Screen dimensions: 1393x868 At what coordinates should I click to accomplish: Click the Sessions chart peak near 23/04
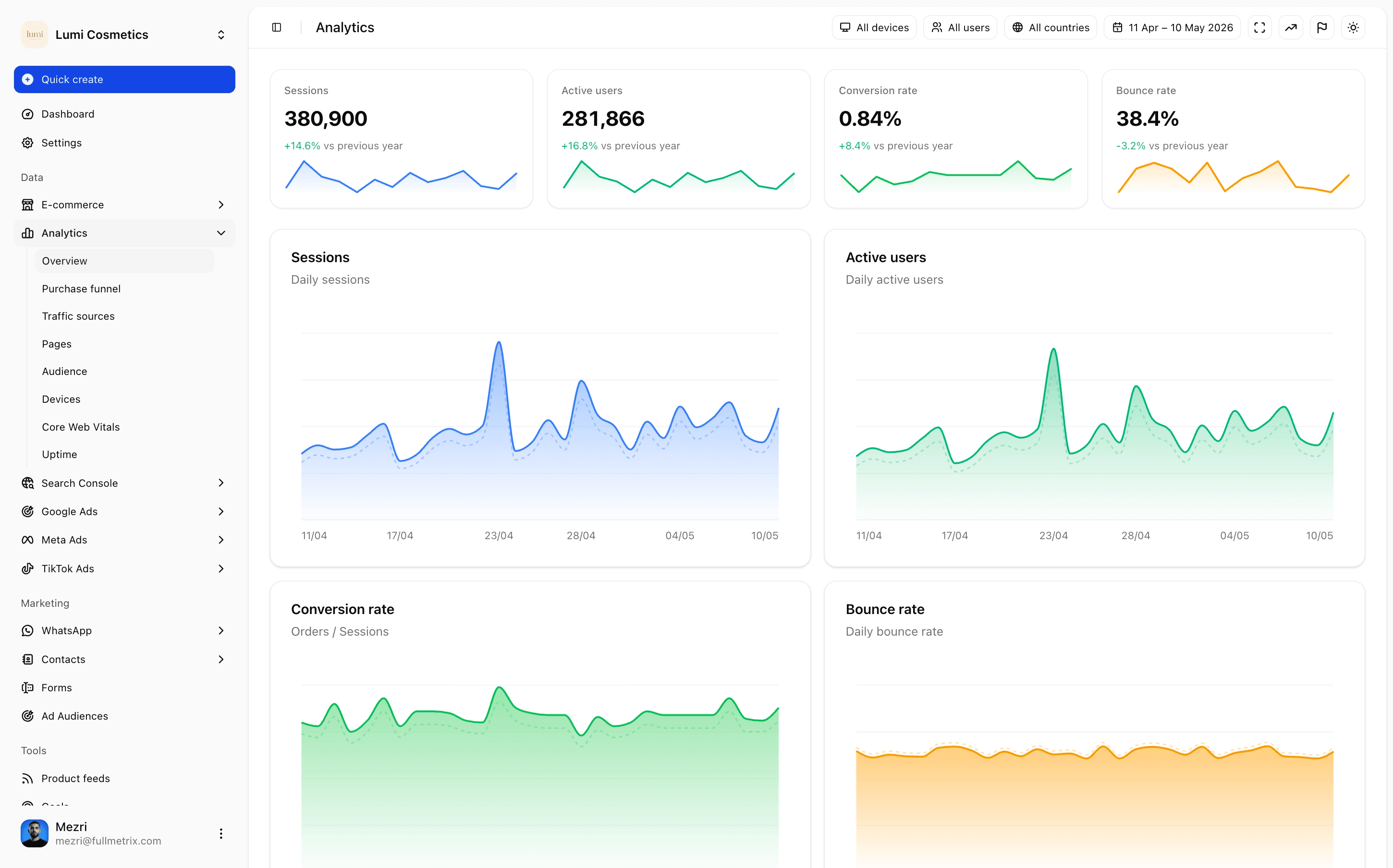click(x=499, y=343)
